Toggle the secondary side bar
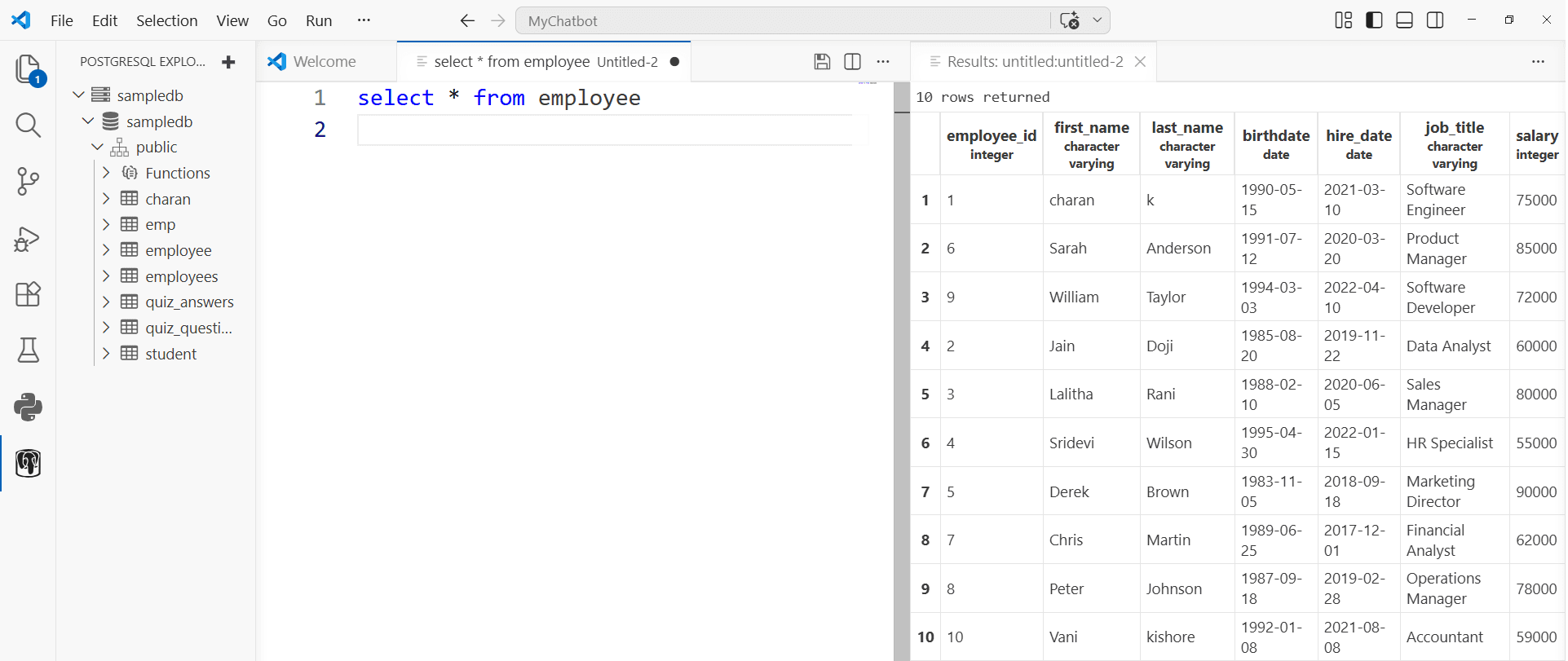The width and height of the screenshot is (1568, 661). pyautogui.click(x=1435, y=20)
